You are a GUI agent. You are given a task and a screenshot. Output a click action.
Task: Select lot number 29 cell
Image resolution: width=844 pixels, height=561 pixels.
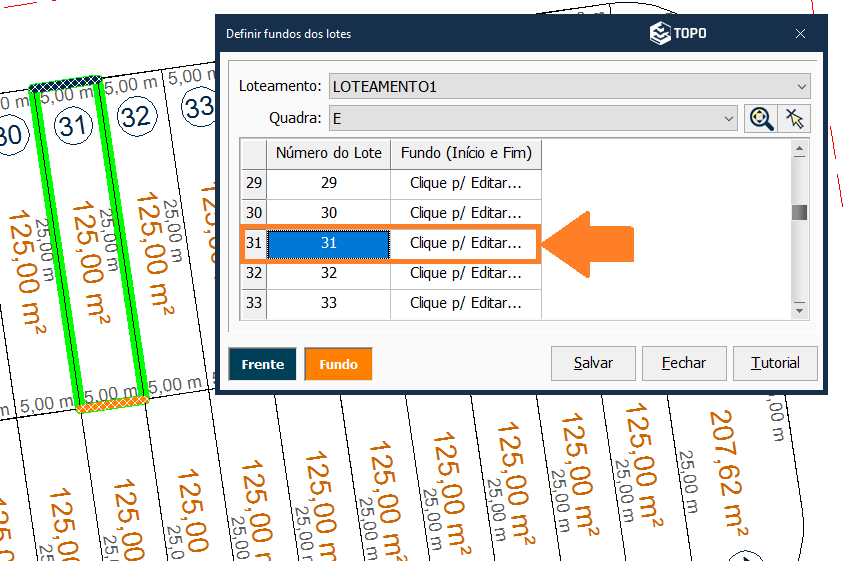tap(329, 184)
